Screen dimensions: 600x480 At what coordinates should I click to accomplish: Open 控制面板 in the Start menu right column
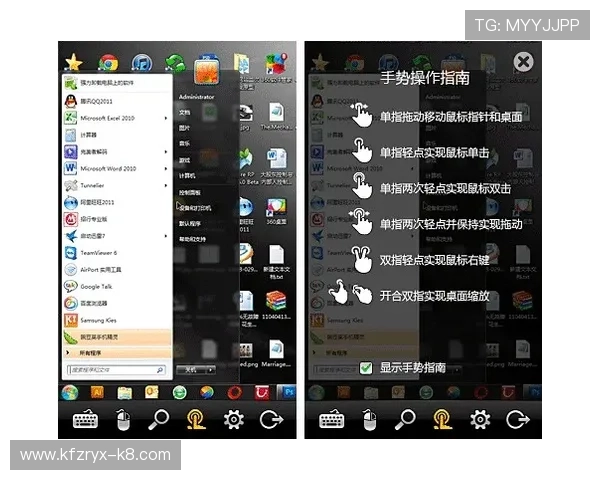[190, 191]
